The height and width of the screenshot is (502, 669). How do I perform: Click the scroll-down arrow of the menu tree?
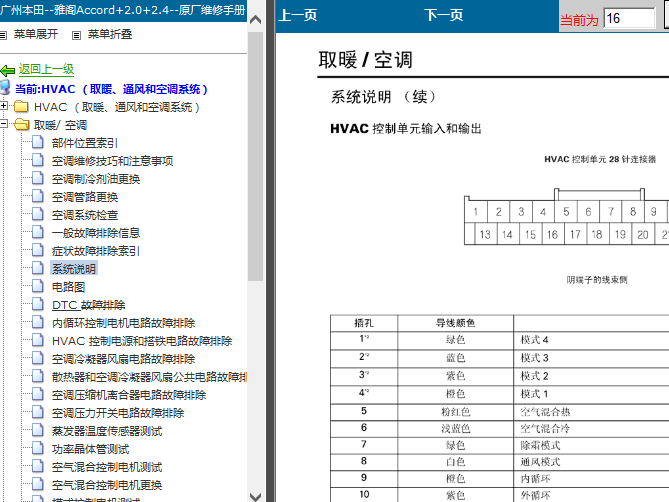point(255,496)
